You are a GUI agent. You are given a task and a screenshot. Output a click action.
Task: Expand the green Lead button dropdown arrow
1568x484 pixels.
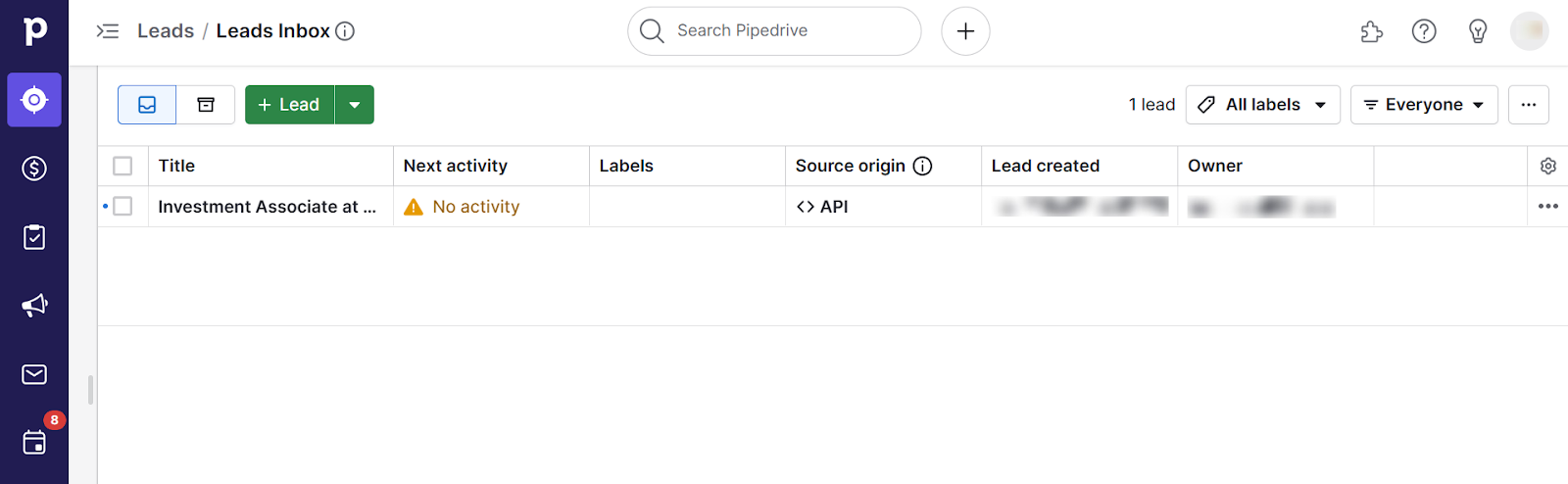pyautogui.click(x=355, y=105)
